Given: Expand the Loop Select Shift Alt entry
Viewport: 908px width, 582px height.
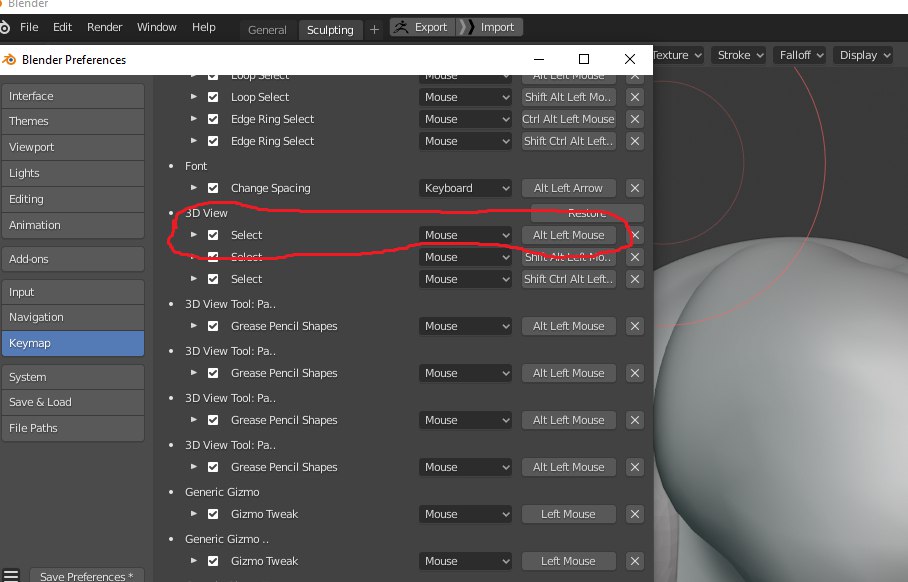Looking at the screenshot, I should [194, 97].
